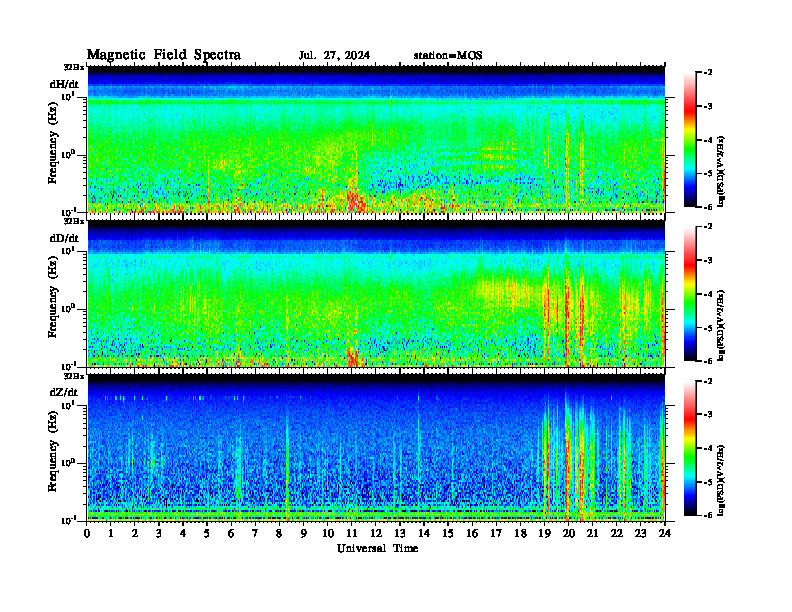Viewport: 792px width, 612px height.
Task: Click inside the dD/dt spectrogram plot
Action: 376,293
